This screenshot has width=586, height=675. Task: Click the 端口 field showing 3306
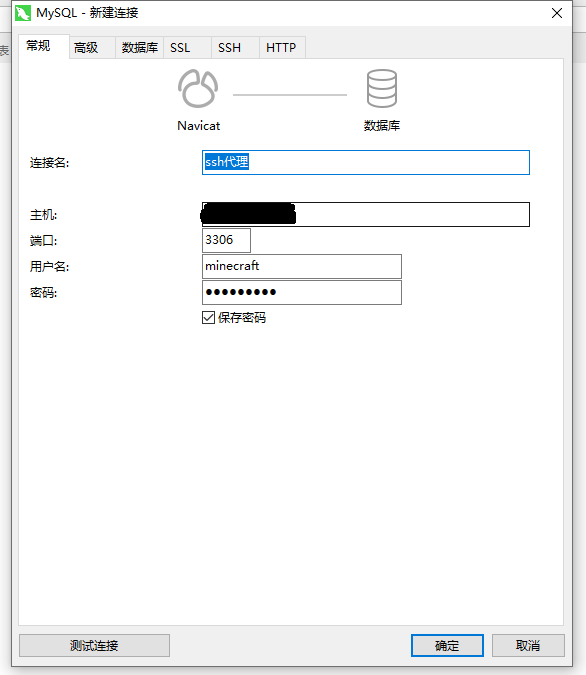click(226, 240)
